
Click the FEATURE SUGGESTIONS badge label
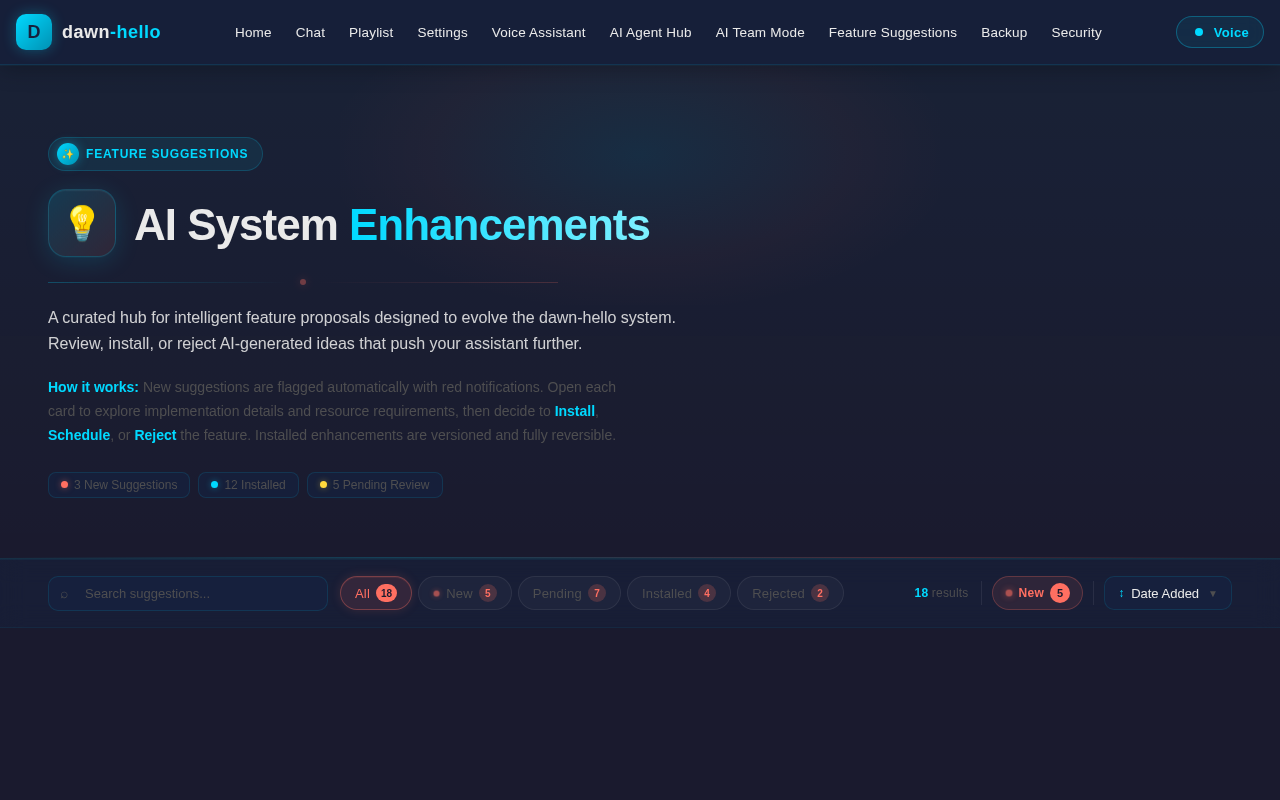[167, 154]
